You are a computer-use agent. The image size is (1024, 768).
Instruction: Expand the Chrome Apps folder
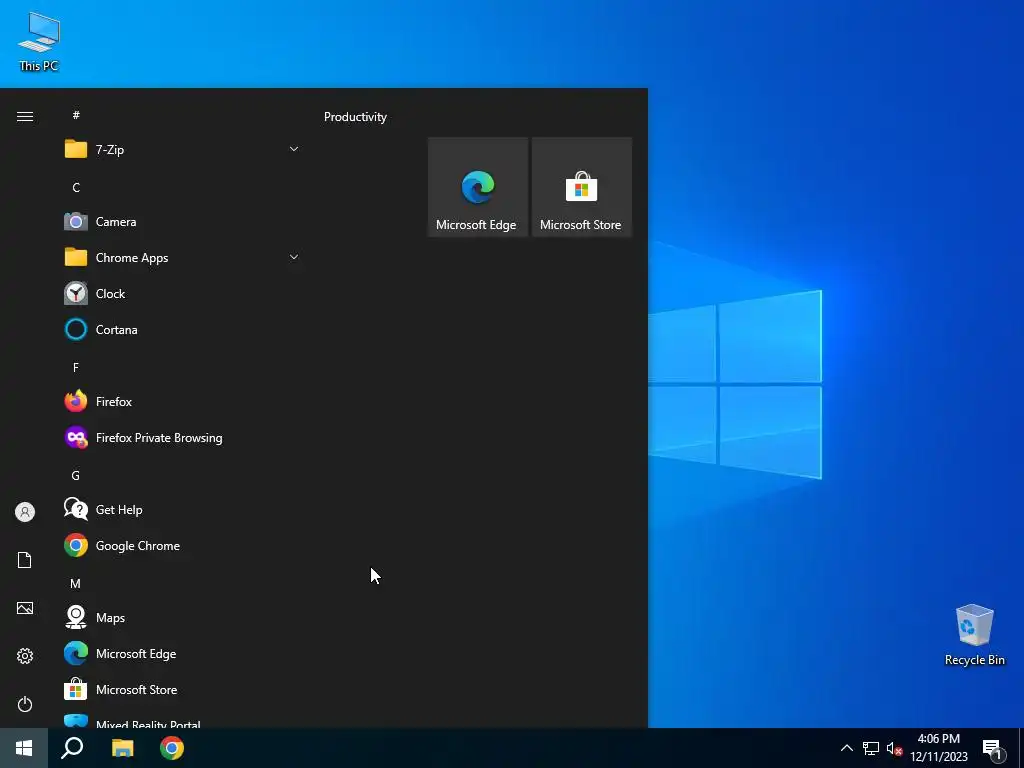point(182,258)
